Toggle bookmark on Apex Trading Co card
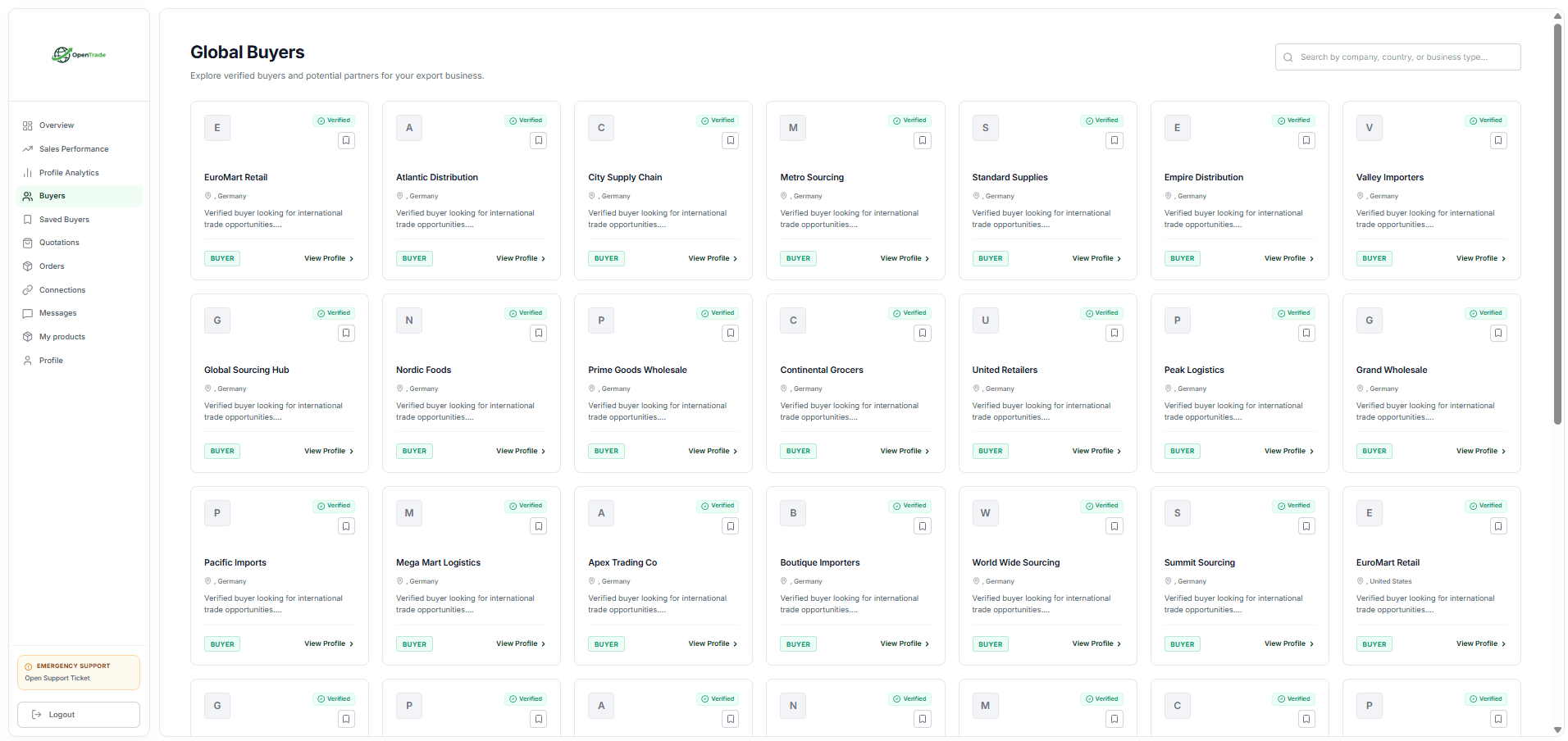The image size is (1568, 741). click(x=731, y=526)
